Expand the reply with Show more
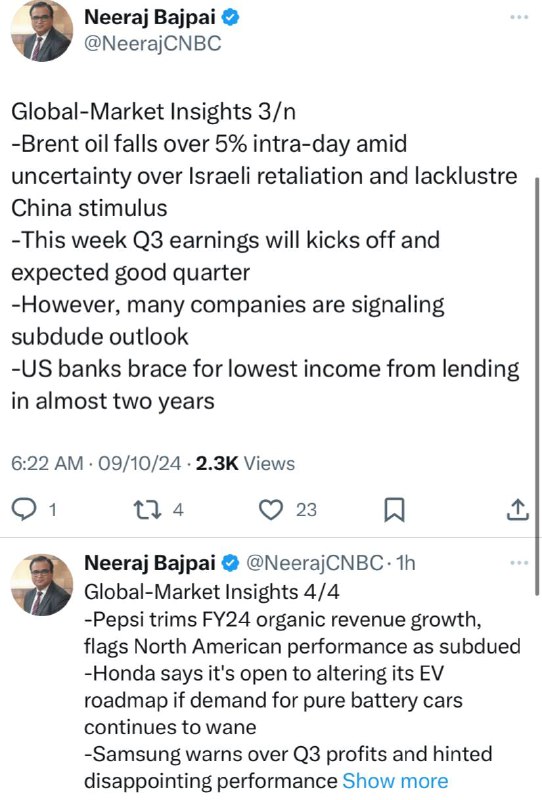This screenshot has width=542, height=800. tap(395, 781)
